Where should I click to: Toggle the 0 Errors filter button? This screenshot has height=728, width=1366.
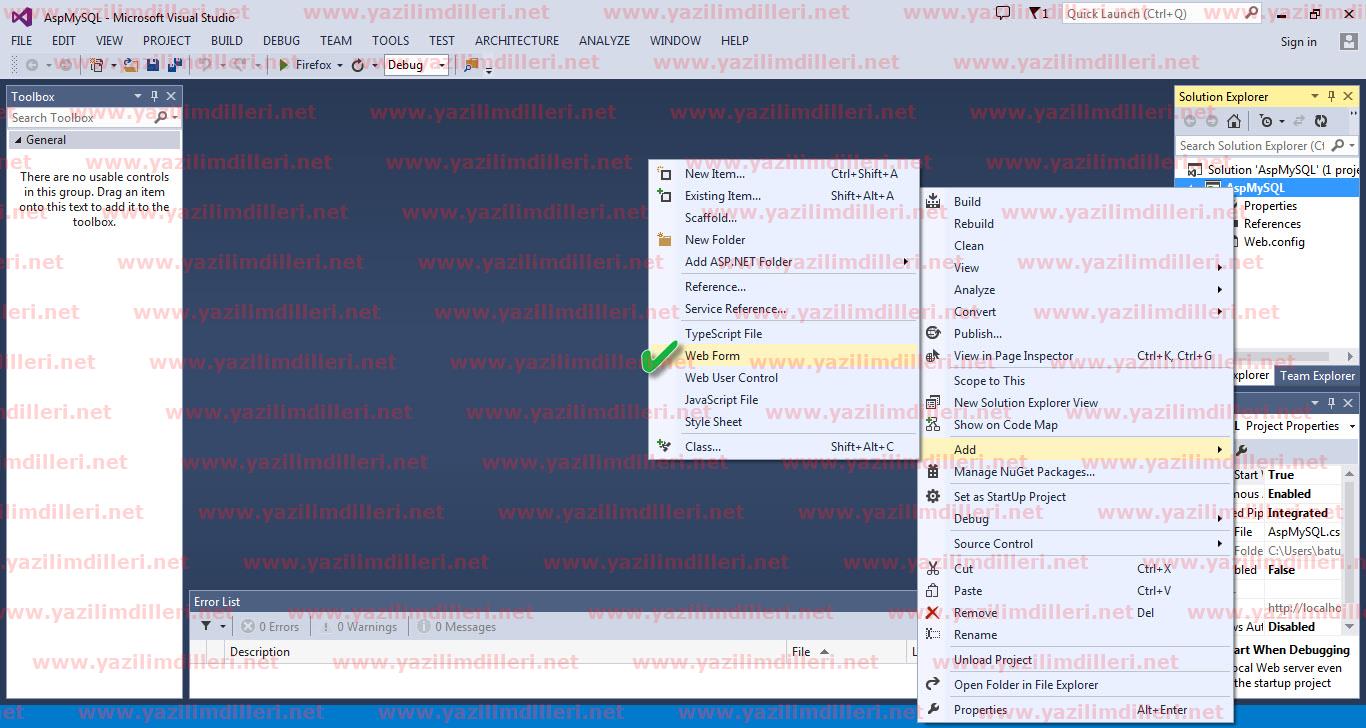270,627
